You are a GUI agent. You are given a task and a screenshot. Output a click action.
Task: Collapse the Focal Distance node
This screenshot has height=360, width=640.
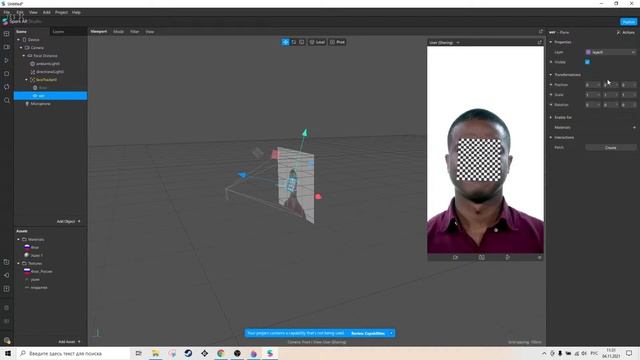click(x=24, y=56)
